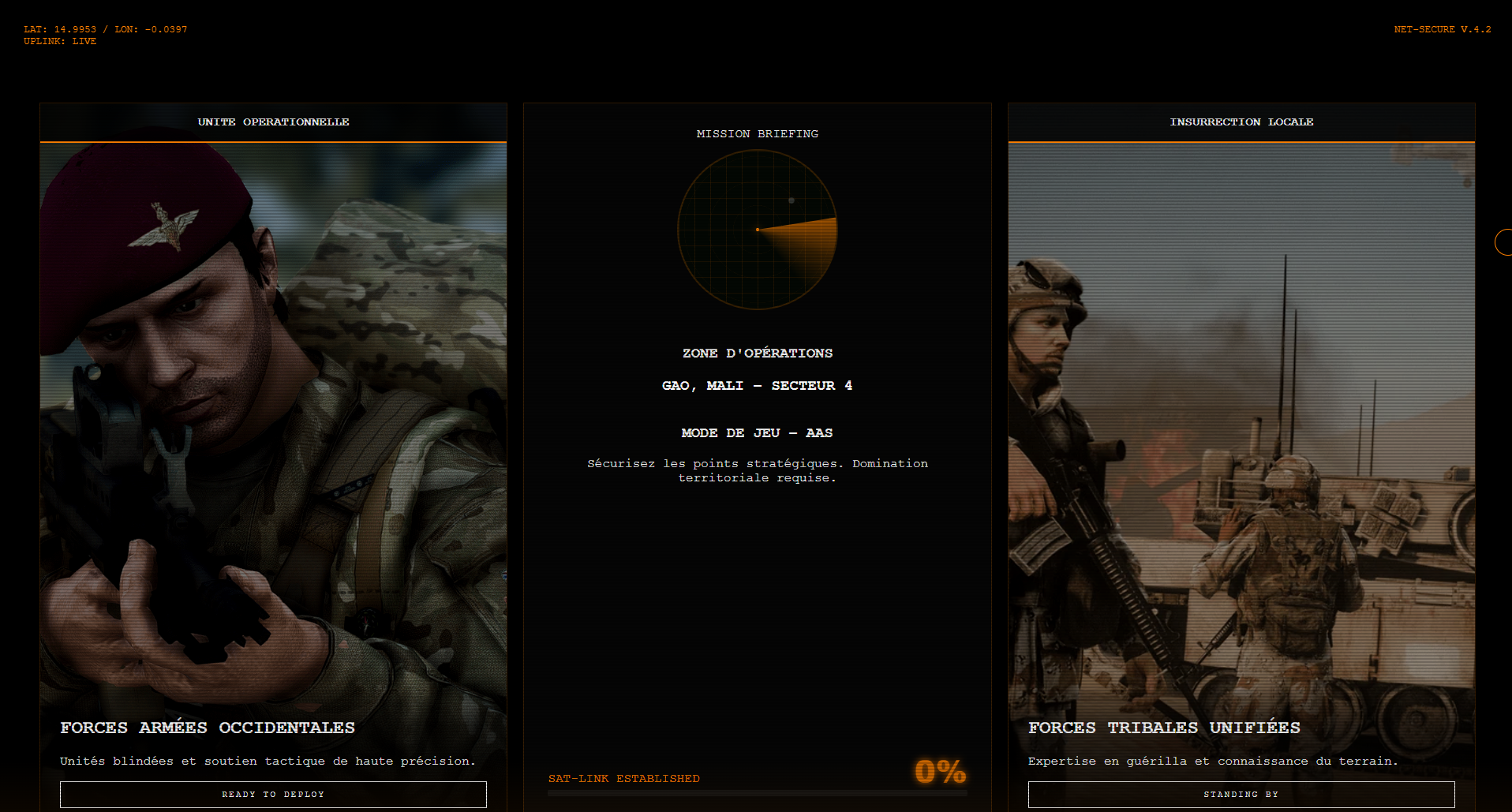The width and height of the screenshot is (1512, 812).
Task: Click the READY TO DEPLOY button
Action: pyautogui.click(x=273, y=794)
